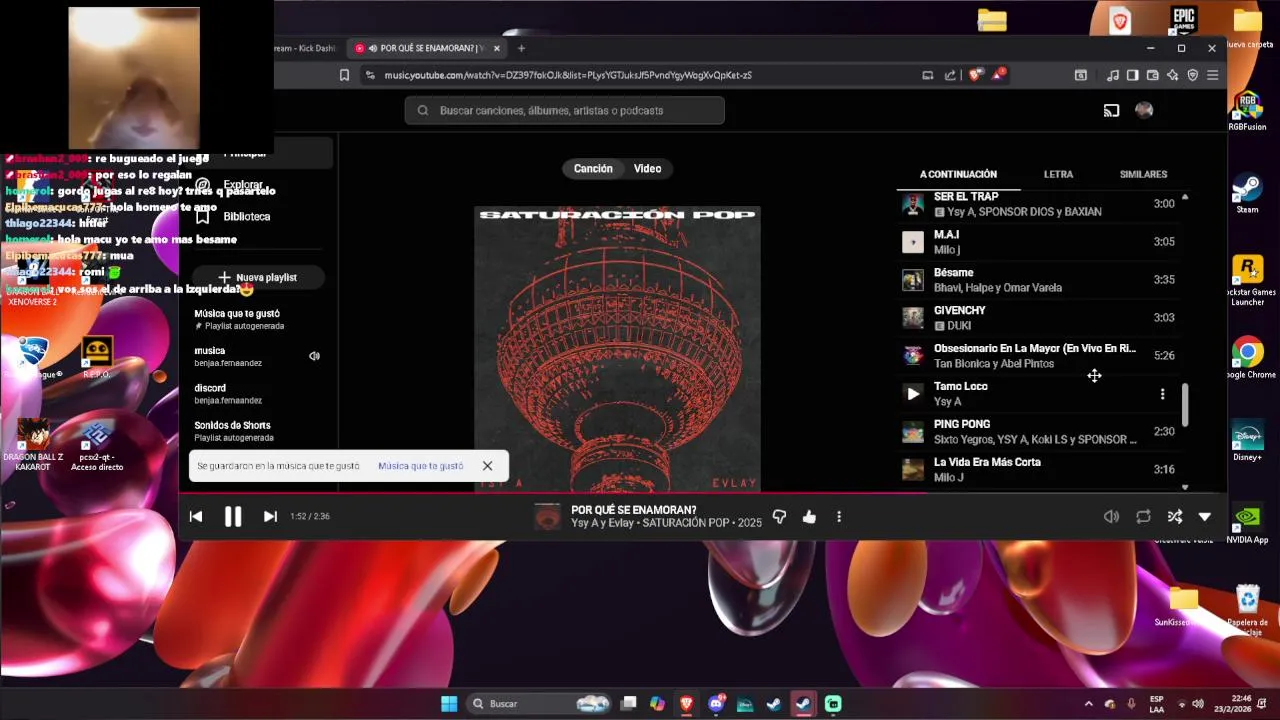Select Obsesionario En La Mayor track
This screenshot has height=720, width=1280.
pos(1038,356)
